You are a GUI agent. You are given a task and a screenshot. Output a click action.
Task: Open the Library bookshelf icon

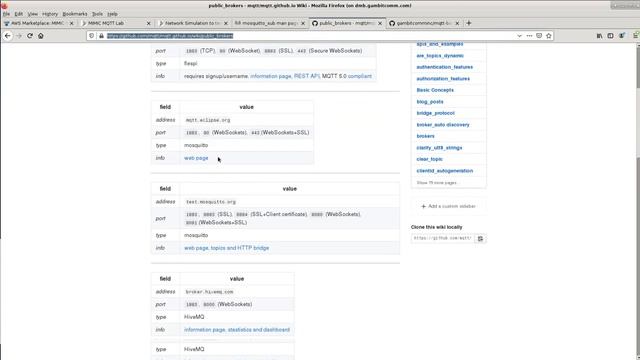coord(599,36)
